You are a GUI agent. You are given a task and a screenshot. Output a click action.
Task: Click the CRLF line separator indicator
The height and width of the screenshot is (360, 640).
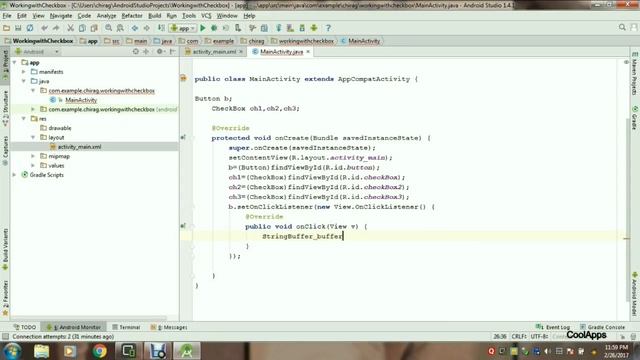[x=519, y=337]
